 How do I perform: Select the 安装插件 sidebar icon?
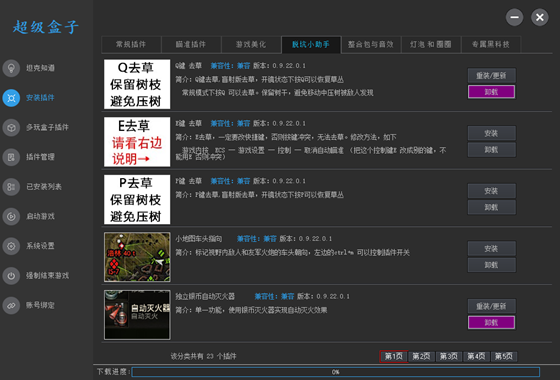[x=11, y=98]
